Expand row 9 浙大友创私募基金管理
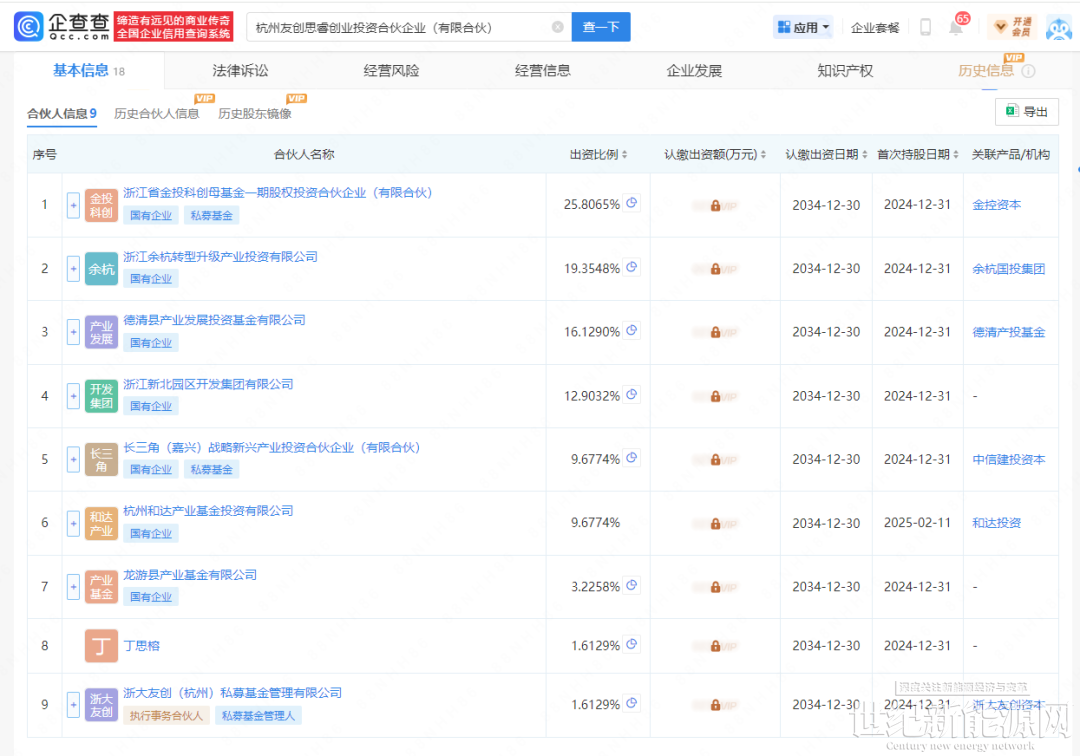This screenshot has height=756, width=1080. (x=73, y=704)
